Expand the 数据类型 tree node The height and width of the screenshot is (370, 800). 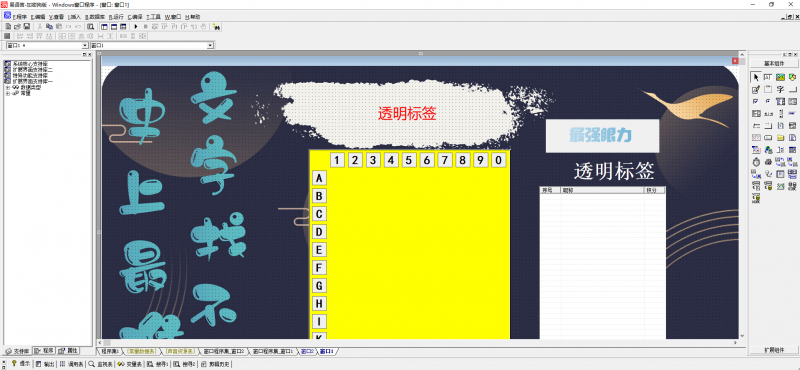[7, 88]
